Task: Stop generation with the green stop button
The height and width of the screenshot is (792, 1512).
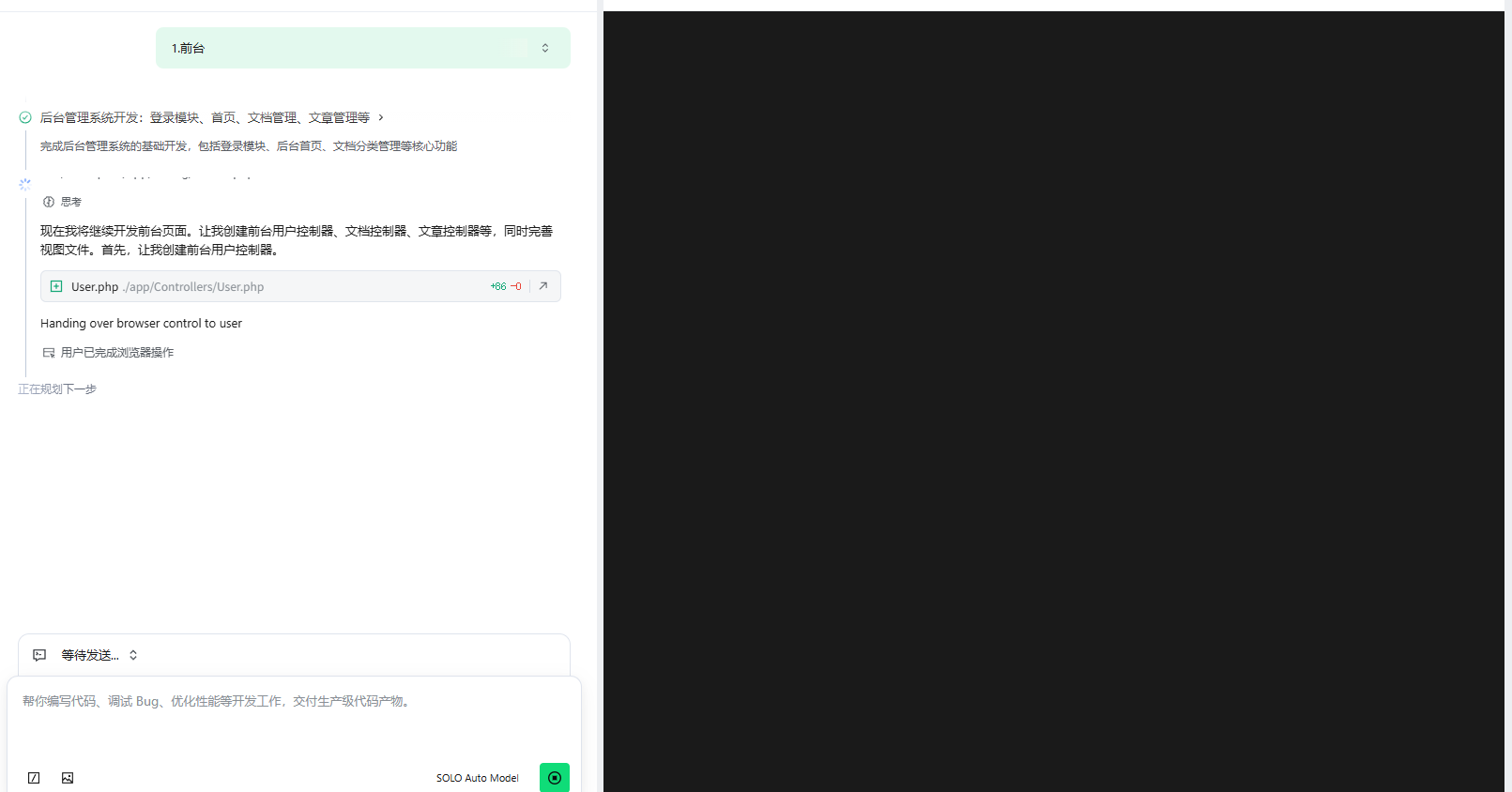Action: pyautogui.click(x=554, y=777)
